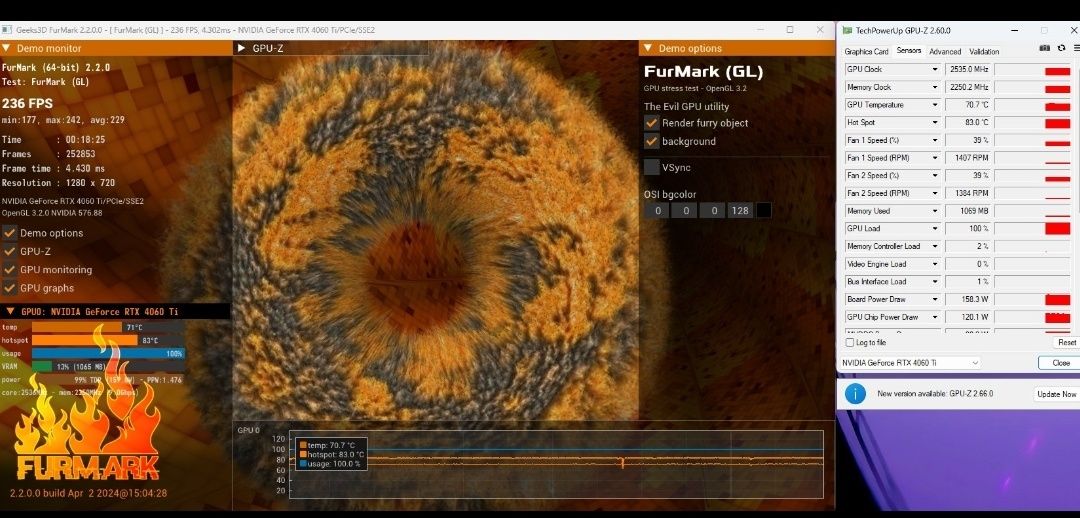Screen dimensions: 1080x518
Task: Open the Board Power Draw dropdown
Action: [x=935, y=300]
